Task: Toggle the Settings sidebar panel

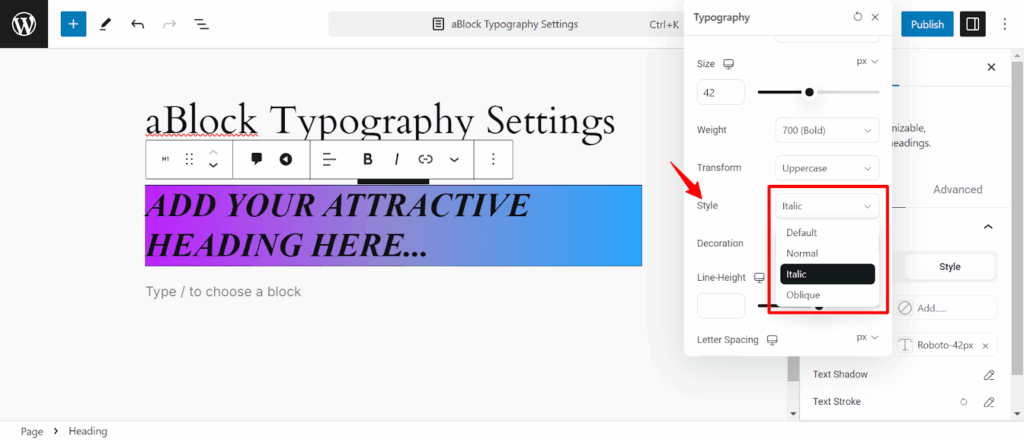Action: pos(972,24)
